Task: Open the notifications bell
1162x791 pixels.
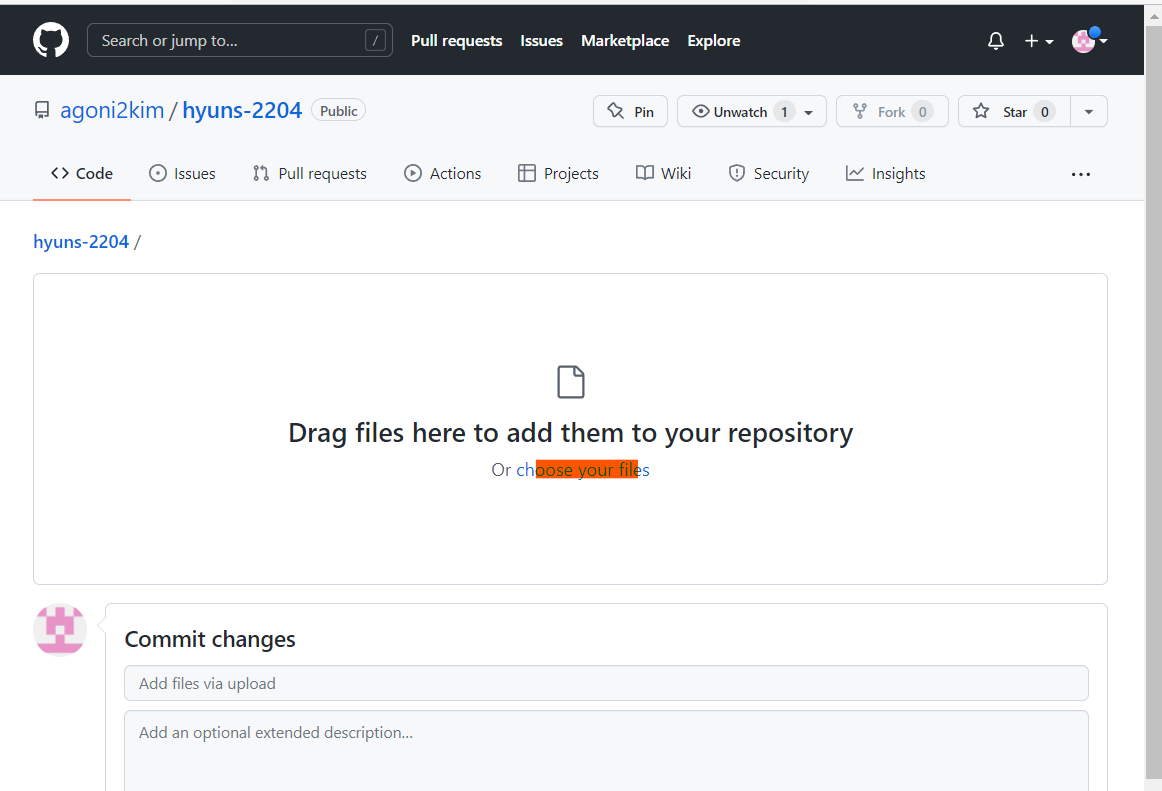Action: coord(995,41)
